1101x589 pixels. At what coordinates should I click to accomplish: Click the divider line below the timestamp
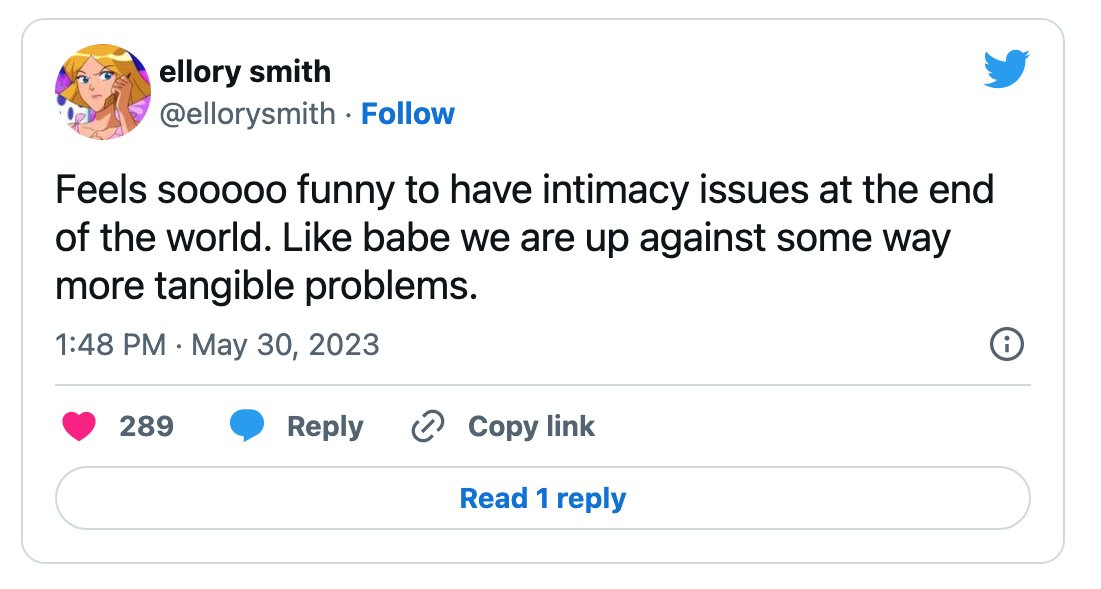[543, 385]
